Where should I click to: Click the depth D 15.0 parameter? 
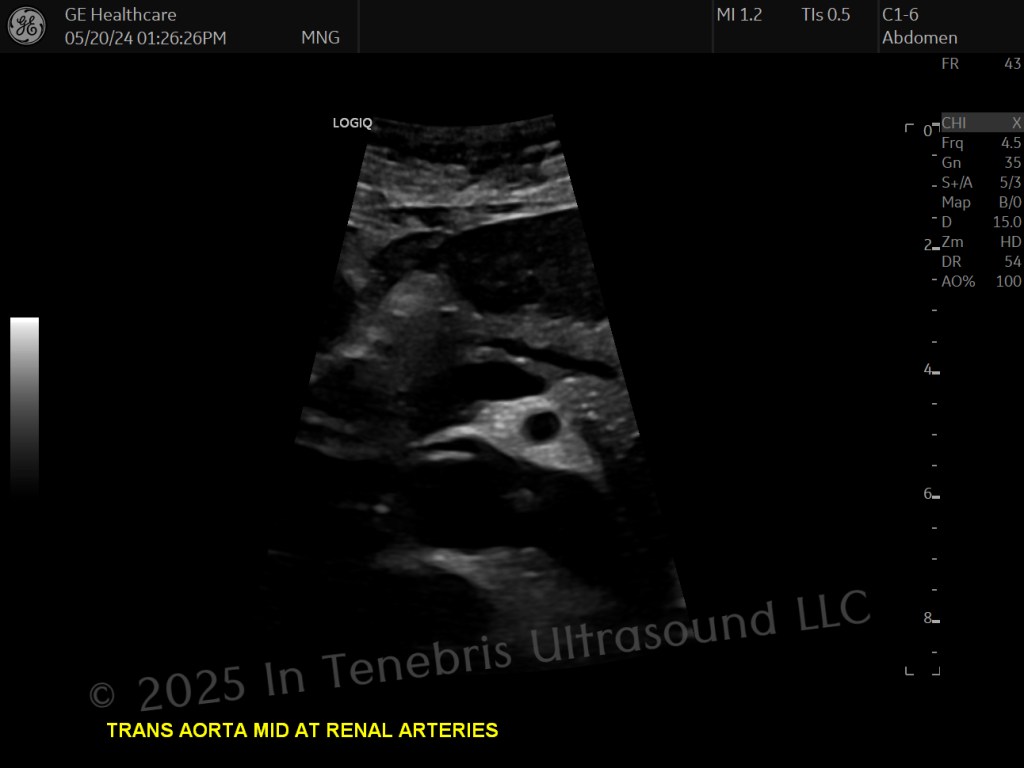(x=981, y=222)
